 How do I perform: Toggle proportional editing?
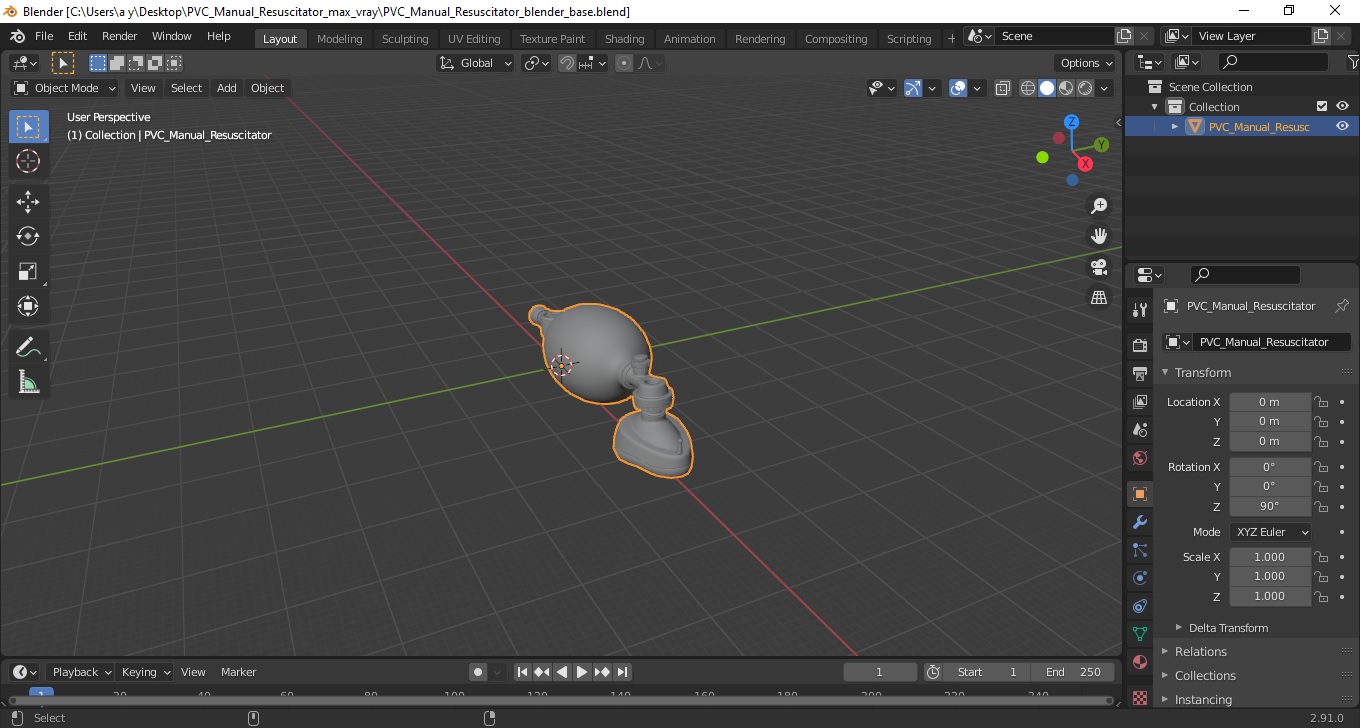click(624, 63)
